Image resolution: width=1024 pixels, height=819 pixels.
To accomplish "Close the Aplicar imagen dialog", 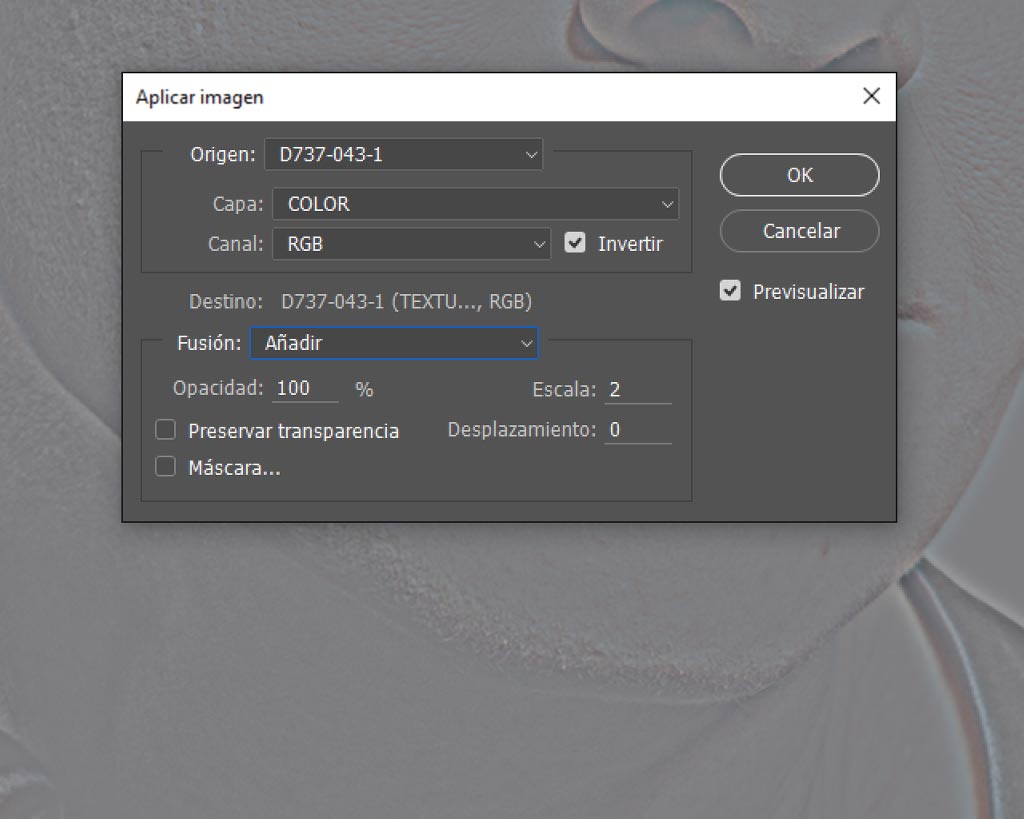I will click(871, 97).
